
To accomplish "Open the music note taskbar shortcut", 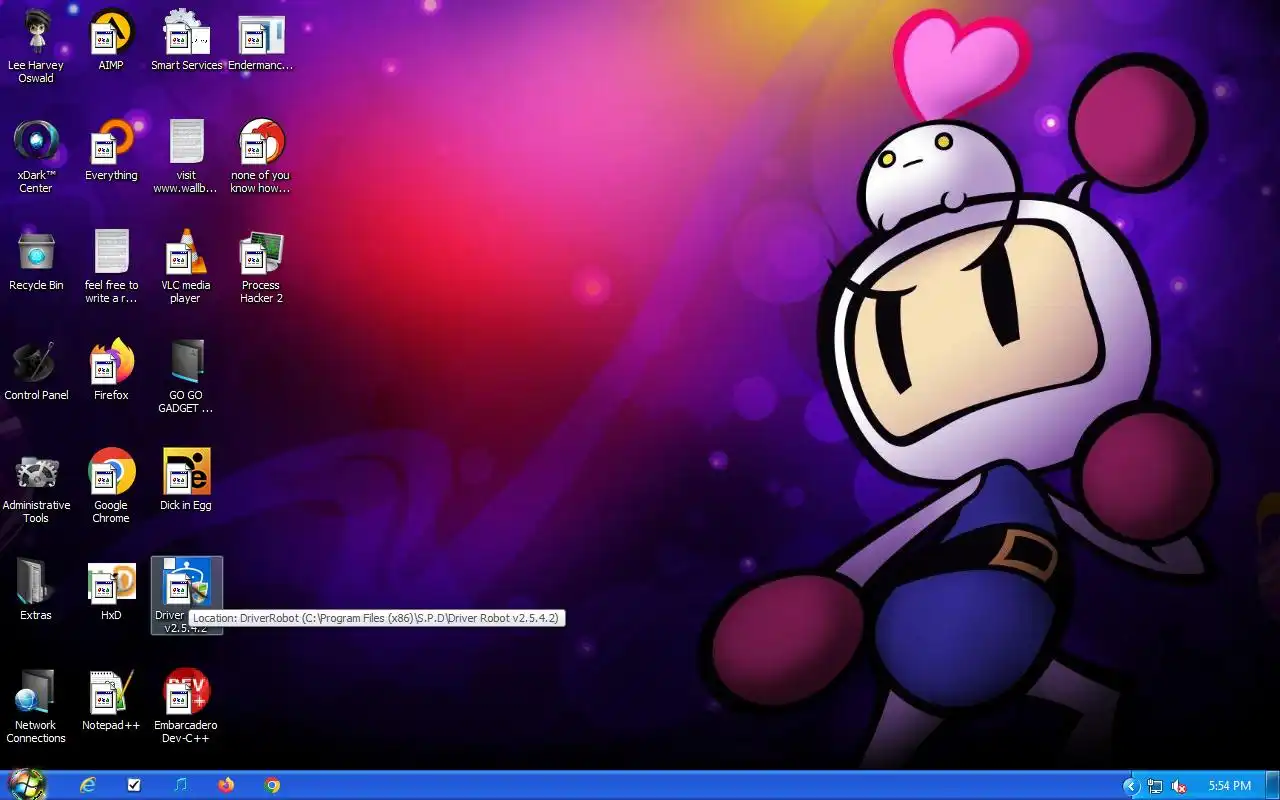I will click(x=180, y=785).
